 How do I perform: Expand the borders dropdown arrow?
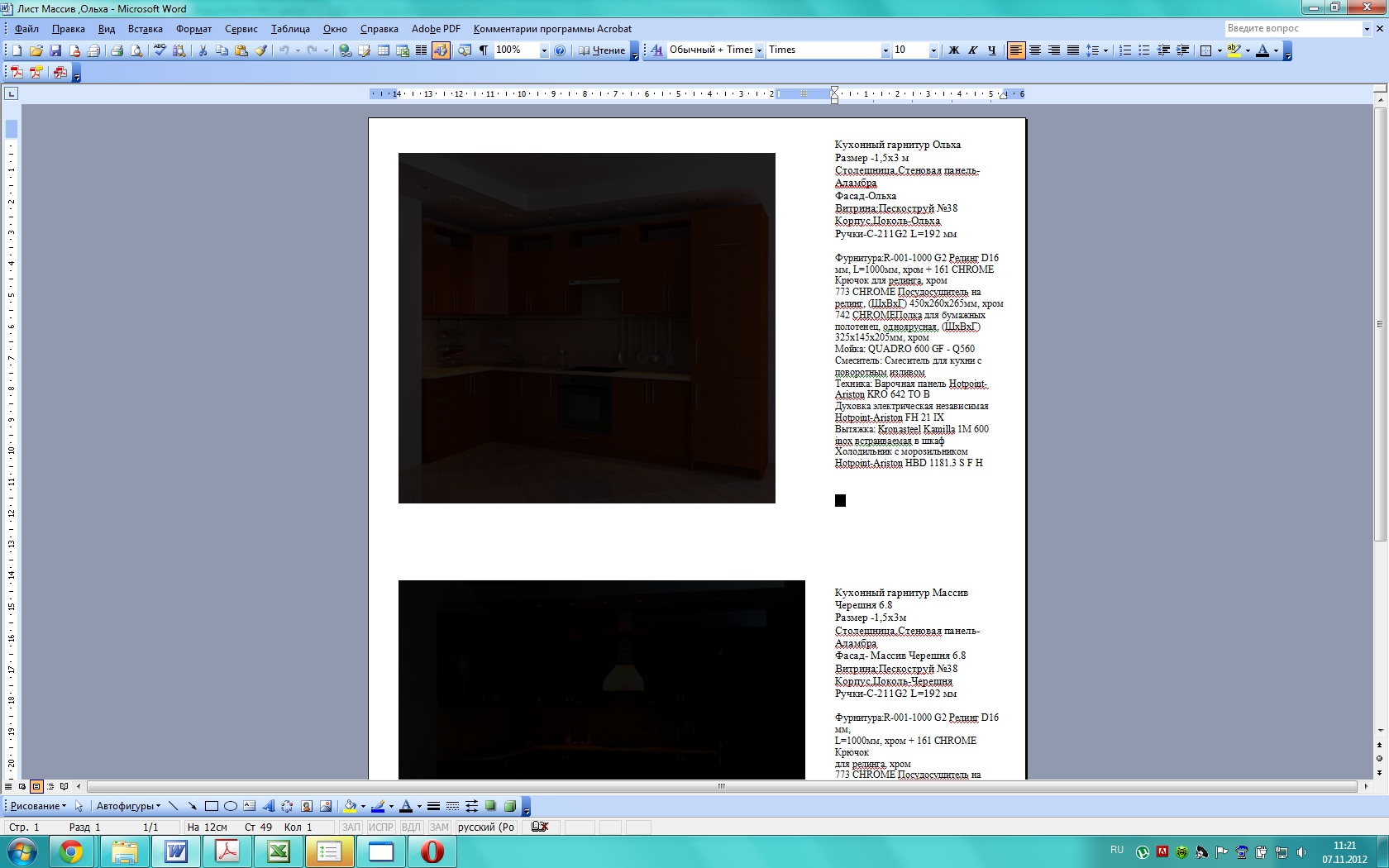(1220, 50)
